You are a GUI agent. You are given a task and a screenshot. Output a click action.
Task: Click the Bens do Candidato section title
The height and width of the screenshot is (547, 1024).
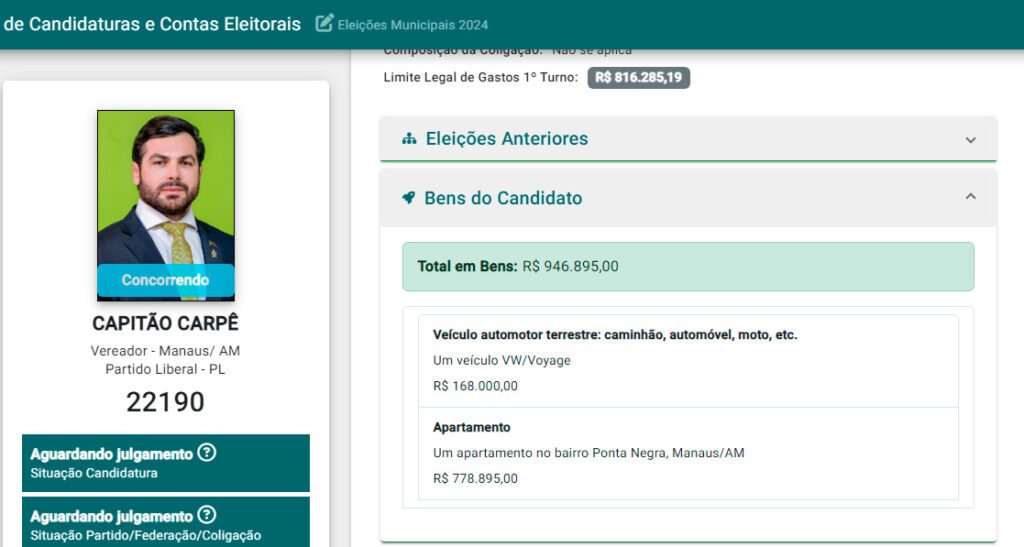503,198
